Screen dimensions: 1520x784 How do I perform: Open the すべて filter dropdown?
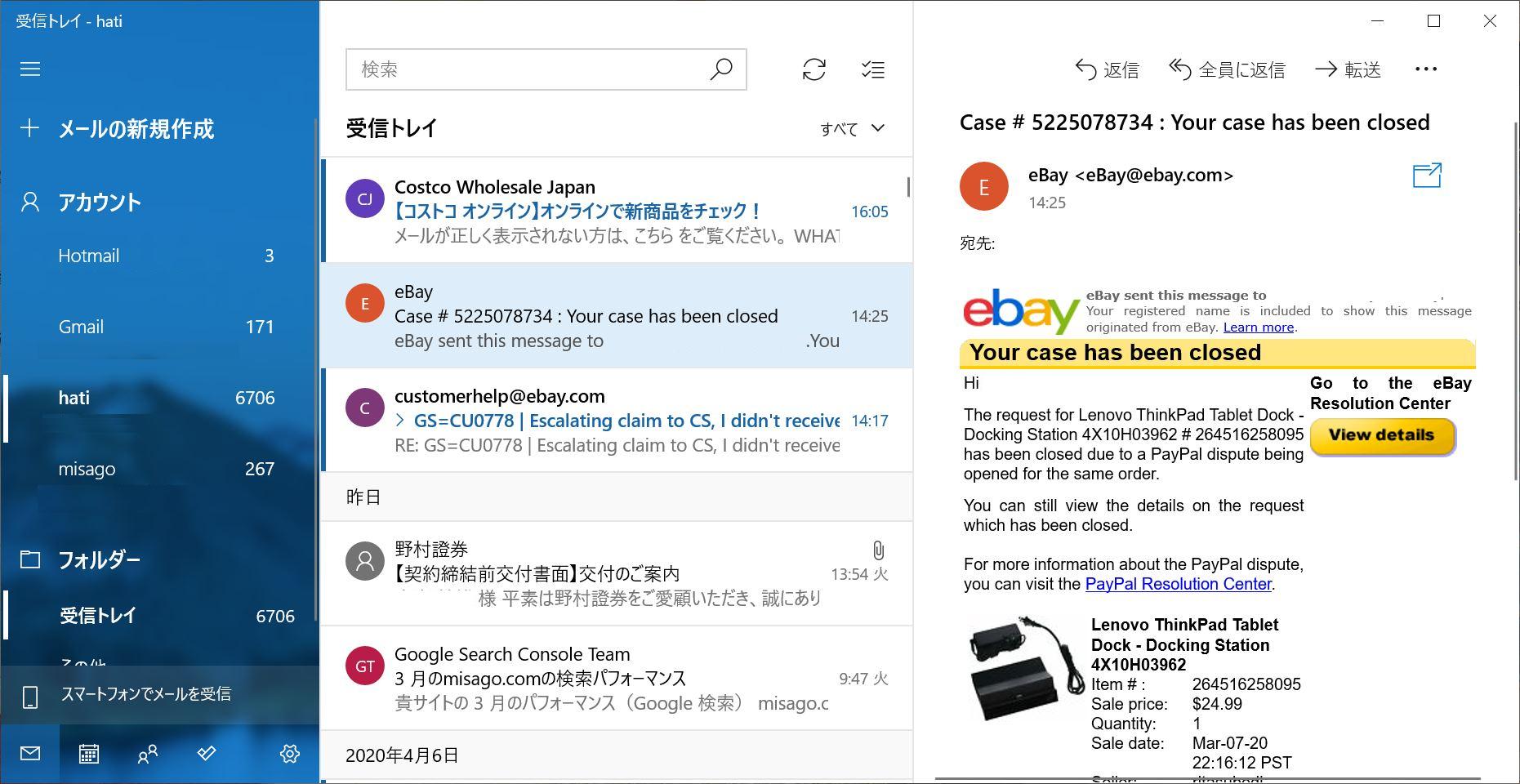(x=852, y=128)
